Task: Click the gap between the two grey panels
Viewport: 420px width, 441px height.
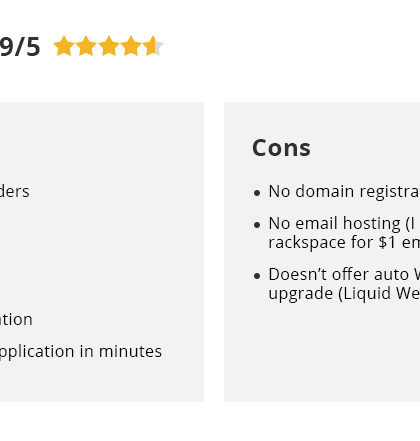Action: (x=214, y=252)
